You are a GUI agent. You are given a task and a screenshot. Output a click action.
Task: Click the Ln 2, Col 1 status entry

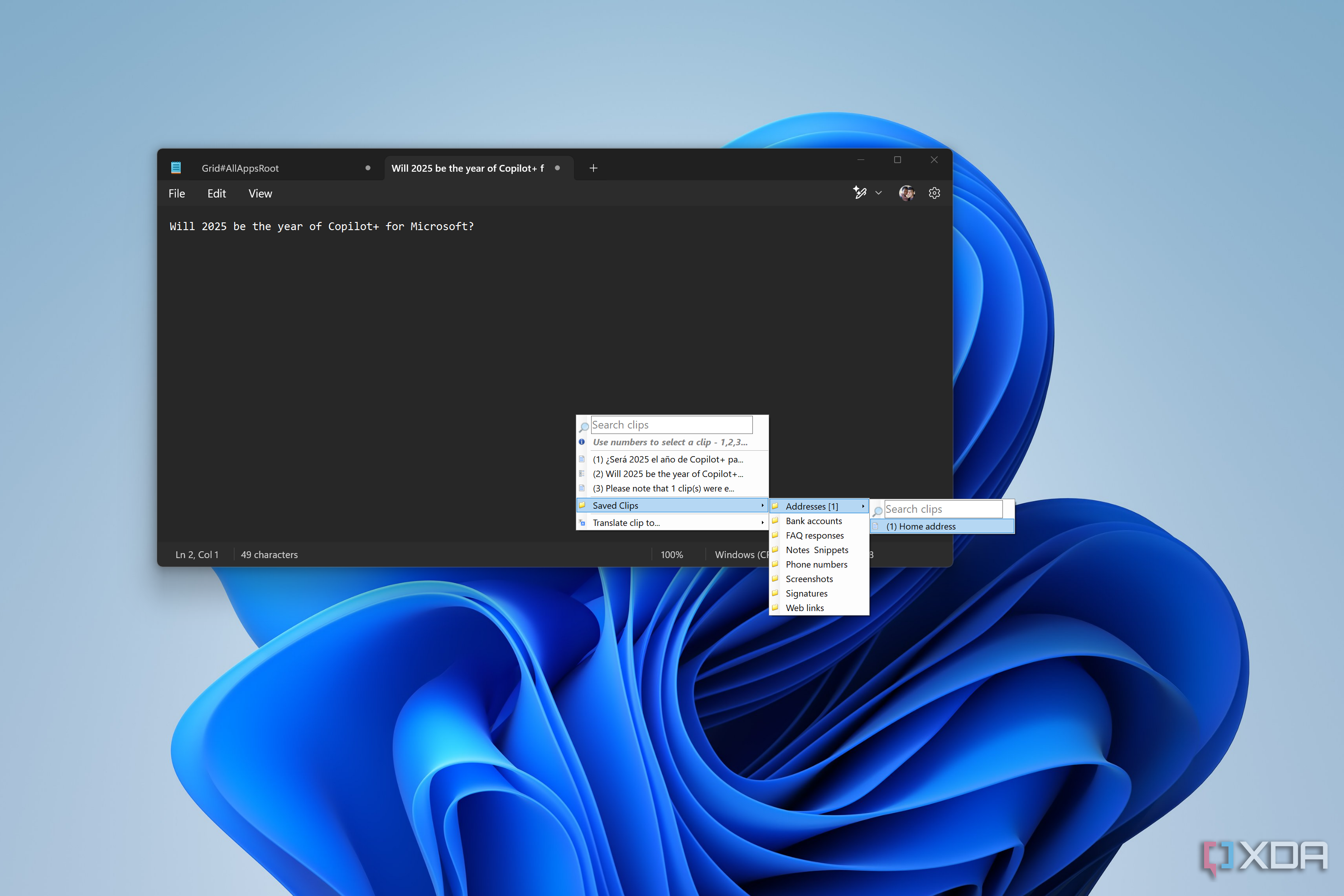point(197,555)
